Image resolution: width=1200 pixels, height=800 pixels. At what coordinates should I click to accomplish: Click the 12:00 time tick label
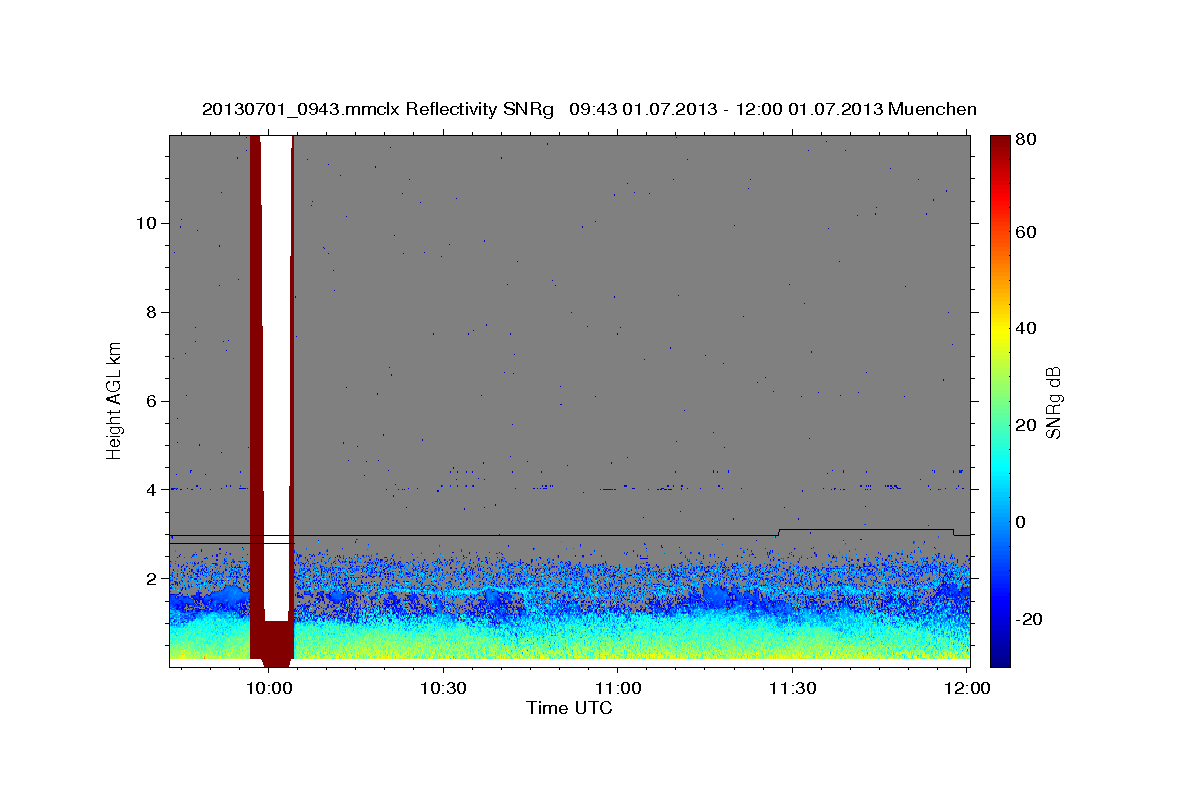tap(966, 689)
